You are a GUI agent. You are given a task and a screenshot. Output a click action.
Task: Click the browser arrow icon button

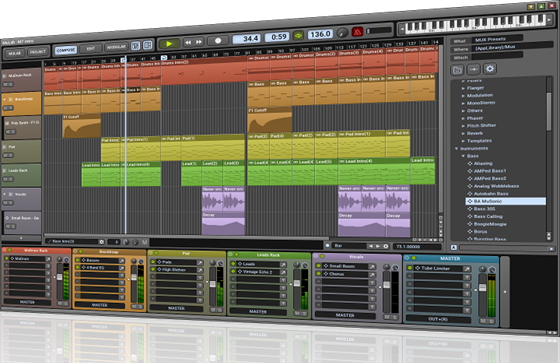pyautogui.click(x=474, y=69)
